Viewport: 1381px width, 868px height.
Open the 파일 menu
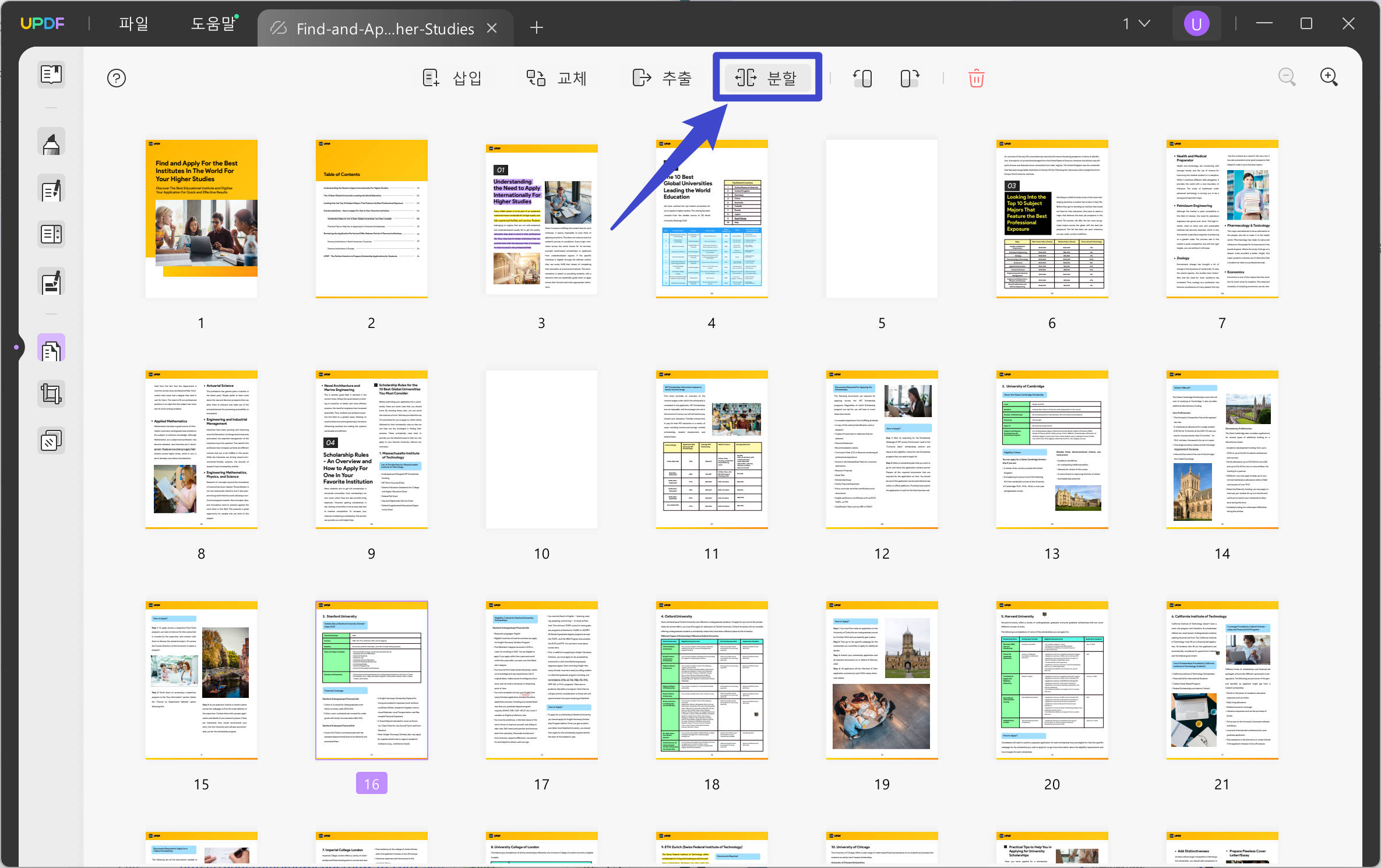(134, 24)
